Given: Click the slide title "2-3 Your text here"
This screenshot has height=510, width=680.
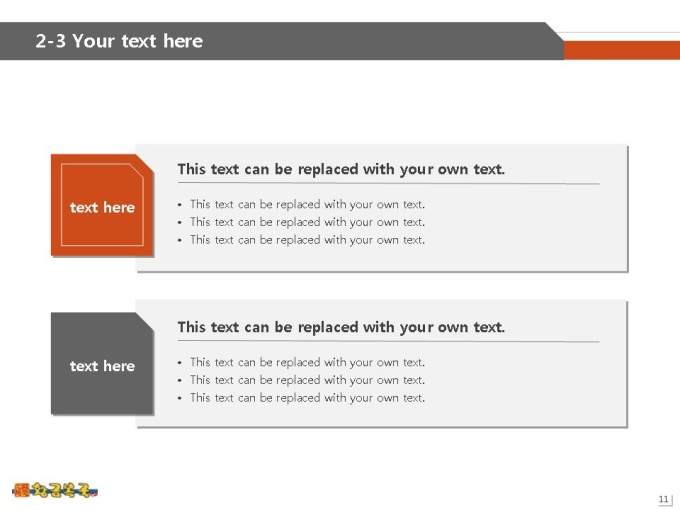Looking at the screenshot, I should tap(119, 41).
